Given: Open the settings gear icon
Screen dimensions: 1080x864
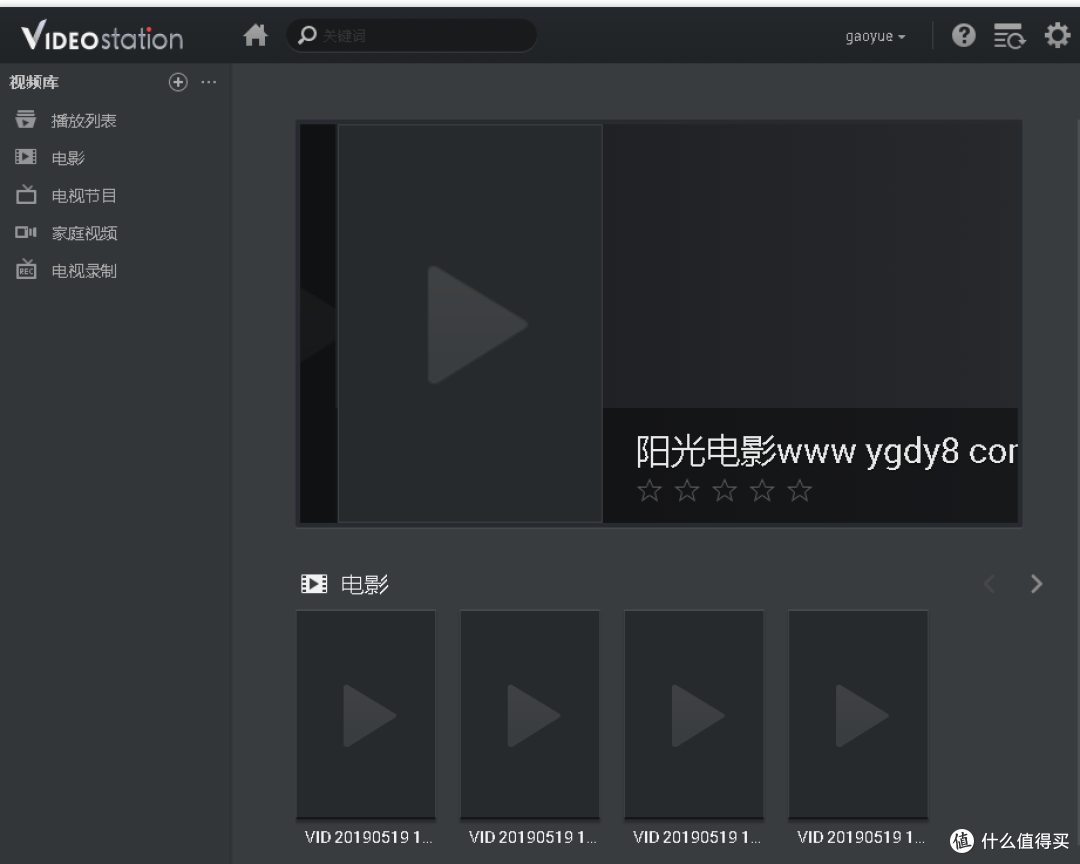Looking at the screenshot, I should [x=1057, y=35].
